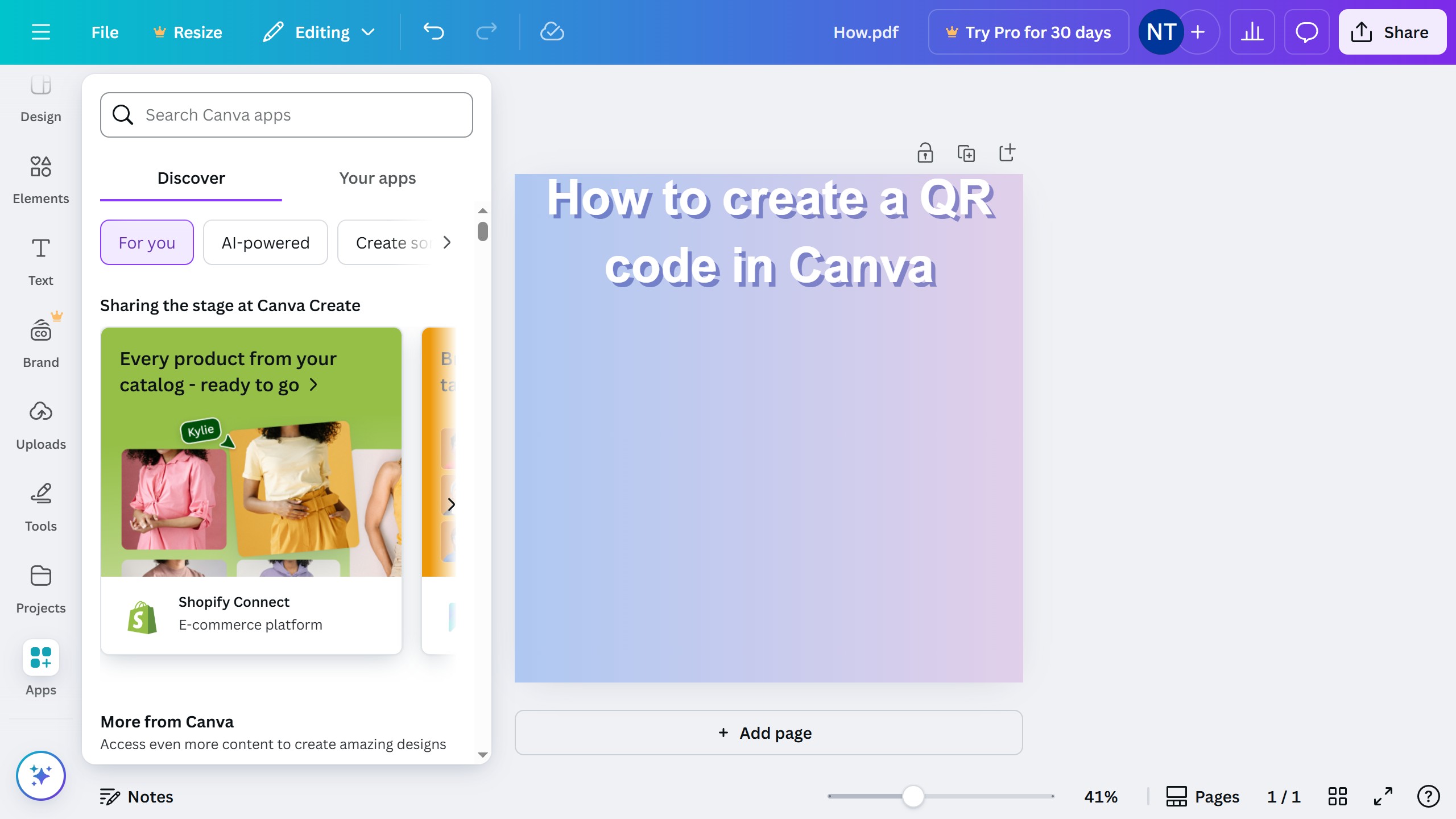
Task: Switch to the Your apps tab
Action: coord(377,178)
